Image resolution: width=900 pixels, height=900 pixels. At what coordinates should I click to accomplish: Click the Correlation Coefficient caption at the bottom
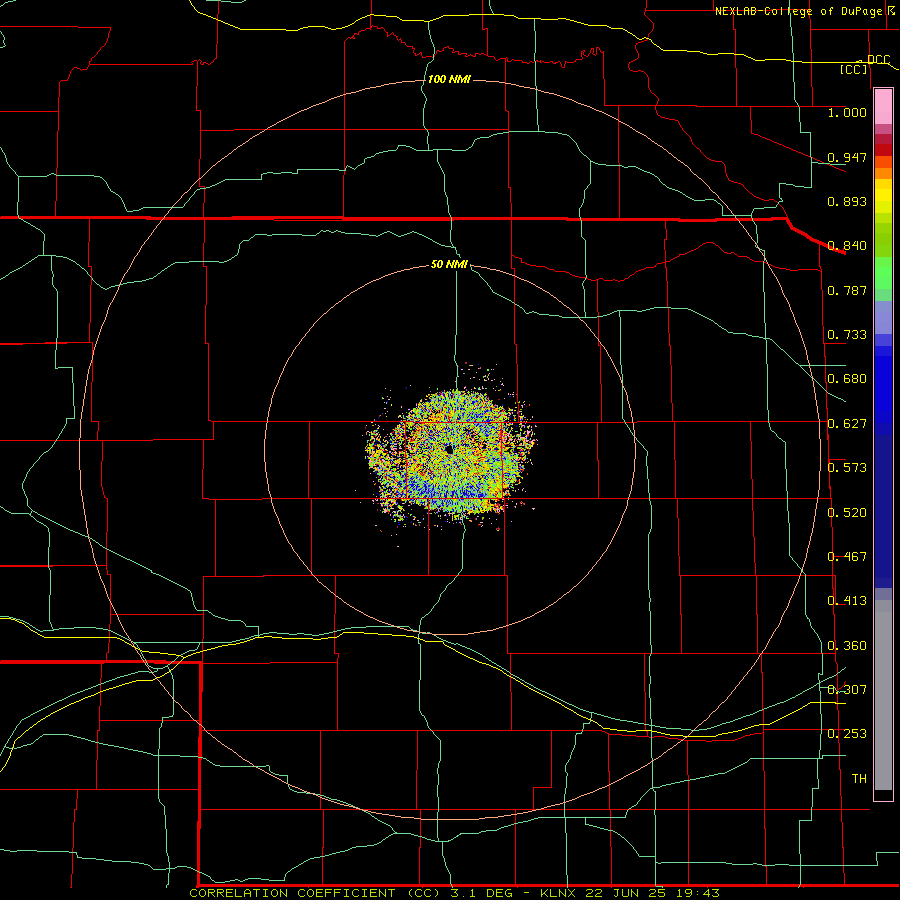(x=454, y=893)
